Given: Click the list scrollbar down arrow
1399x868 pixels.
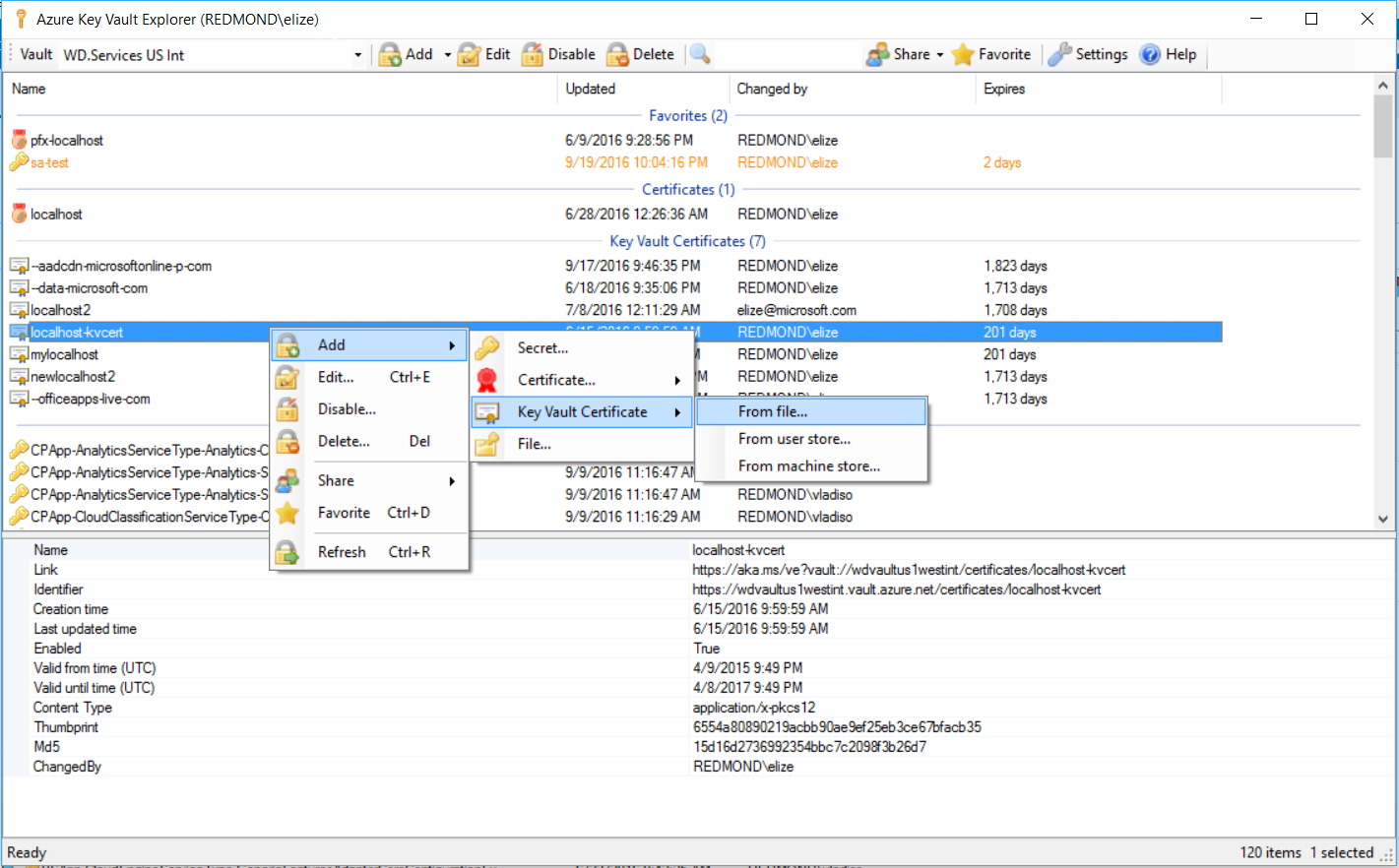Looking at the screenshot, I should [1383, 519].
